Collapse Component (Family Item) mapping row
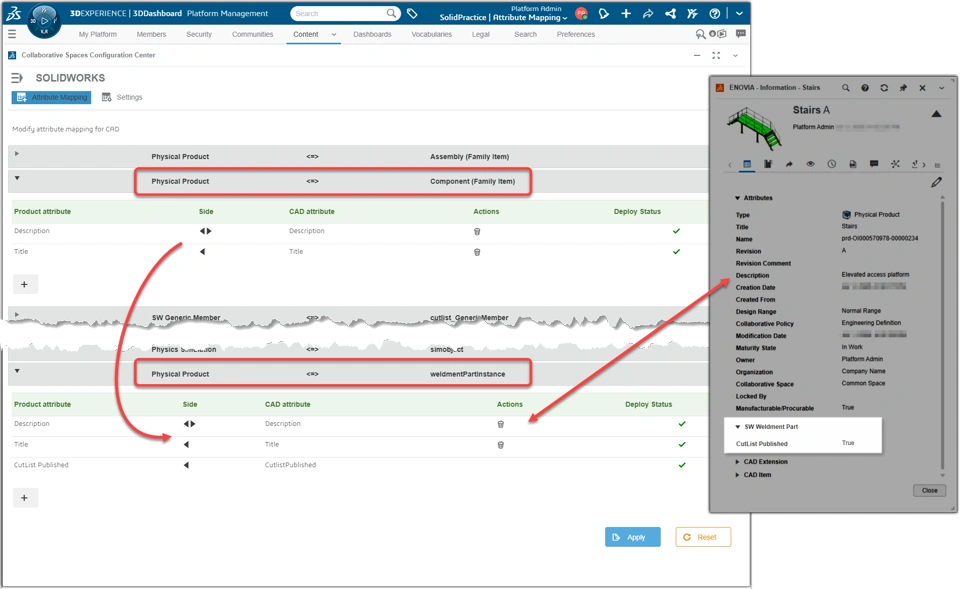 point(17,178)
